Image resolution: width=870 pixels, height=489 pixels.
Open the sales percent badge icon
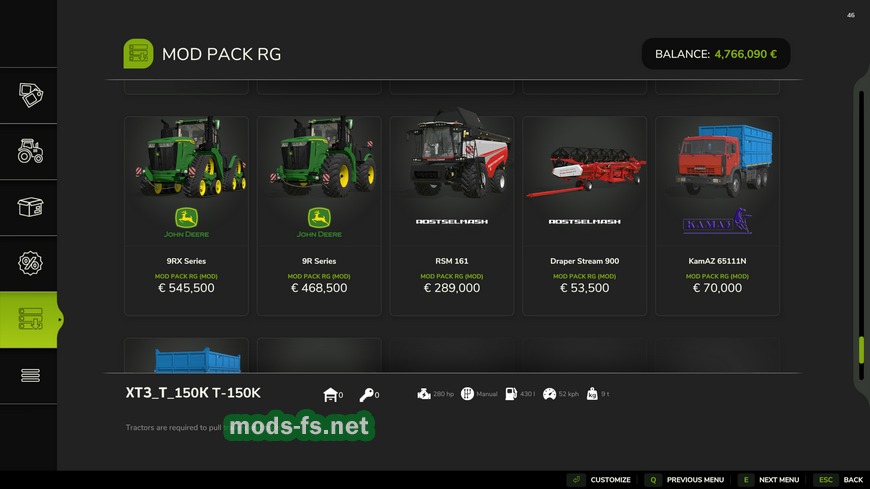pyautogui.click(x=31, y=263)
